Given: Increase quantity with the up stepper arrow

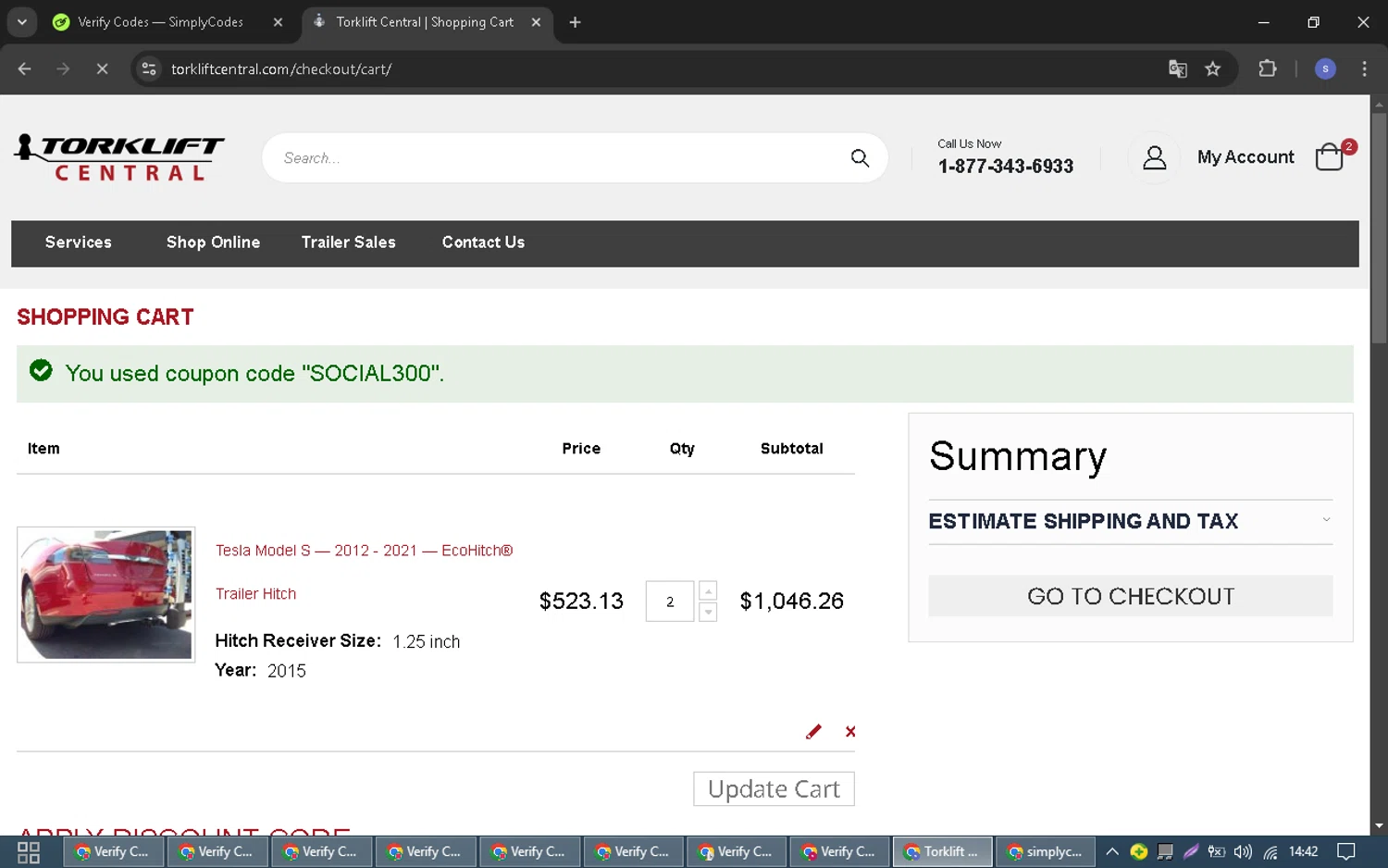Looking at the screenshot, I should point(708,590).
